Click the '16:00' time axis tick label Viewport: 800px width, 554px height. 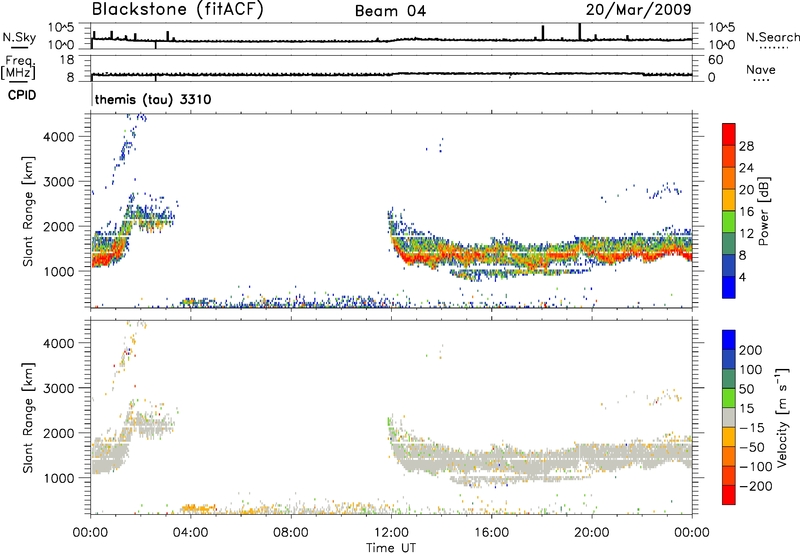click(491, 533)
